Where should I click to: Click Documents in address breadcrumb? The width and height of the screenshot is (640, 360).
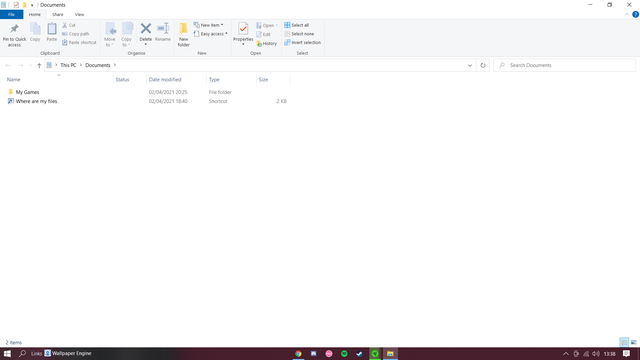[x=98, y=65]
